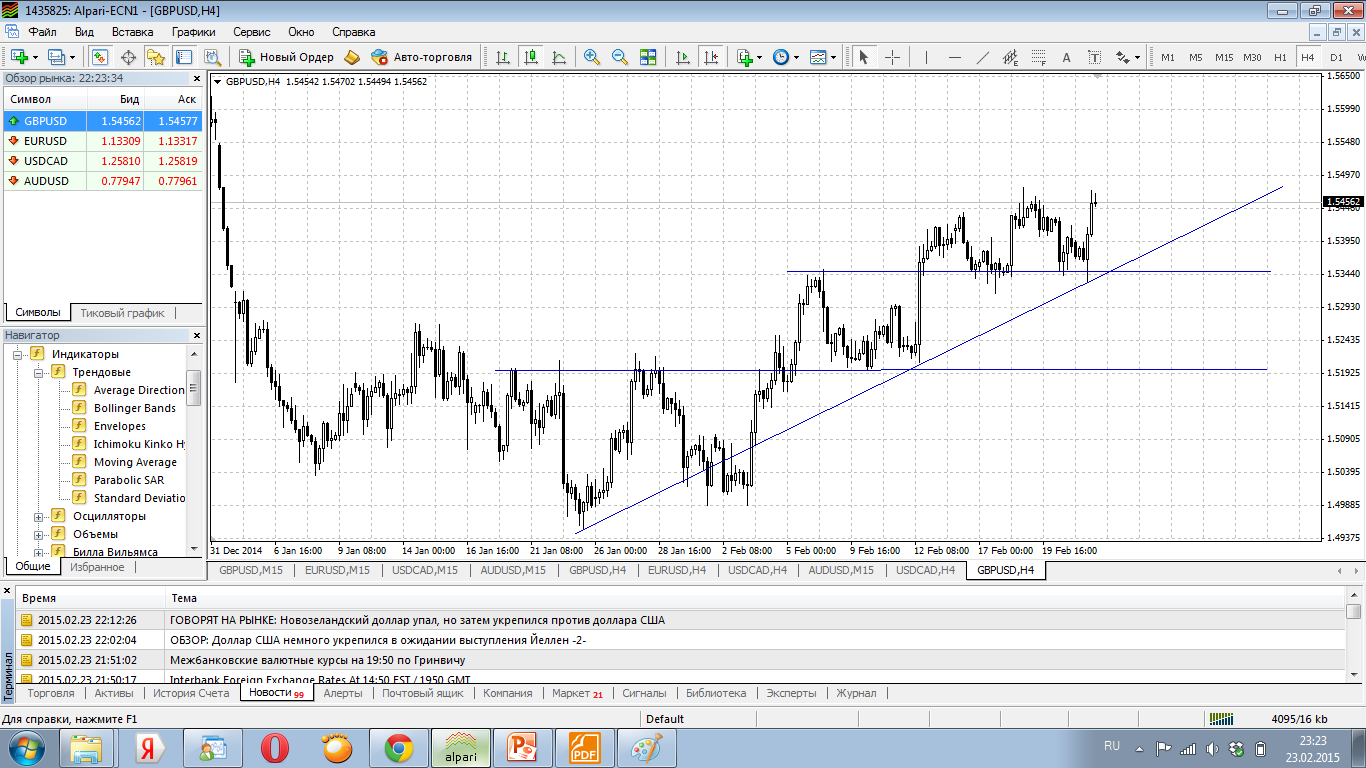The height and width of the screenshot is (768, 1366).
Task: Open the Strategy Tester magnifier icon
Action: 210,57
